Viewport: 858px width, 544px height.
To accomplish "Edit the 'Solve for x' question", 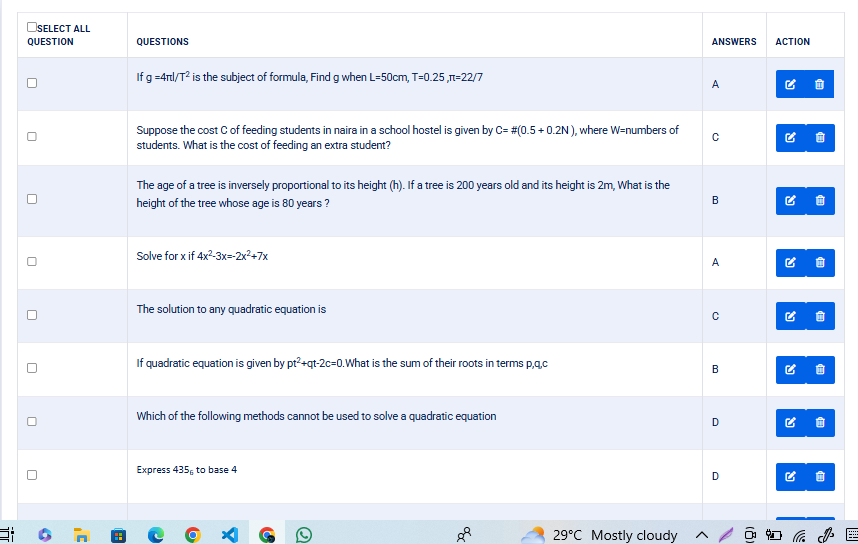I will pos(790,263).
